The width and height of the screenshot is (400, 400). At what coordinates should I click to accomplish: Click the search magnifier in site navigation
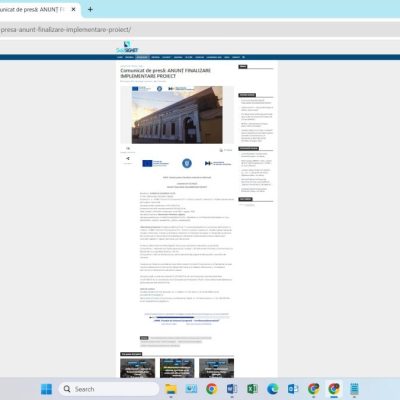[244, 57]
